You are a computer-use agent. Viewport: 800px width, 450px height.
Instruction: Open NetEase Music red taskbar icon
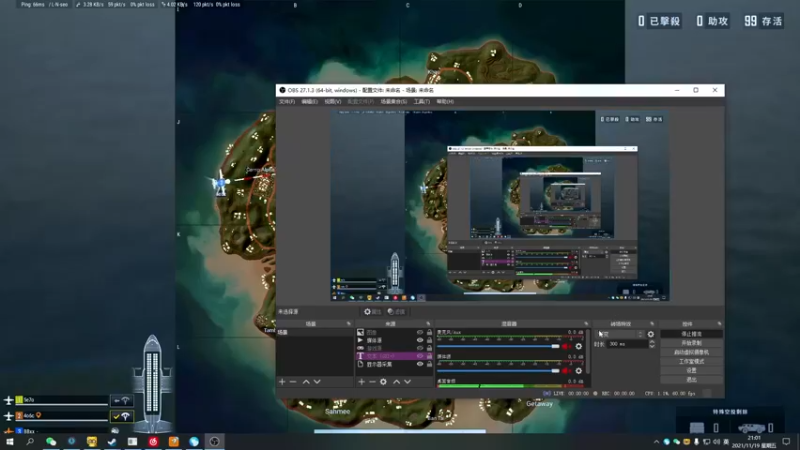[x=153, y=441]
